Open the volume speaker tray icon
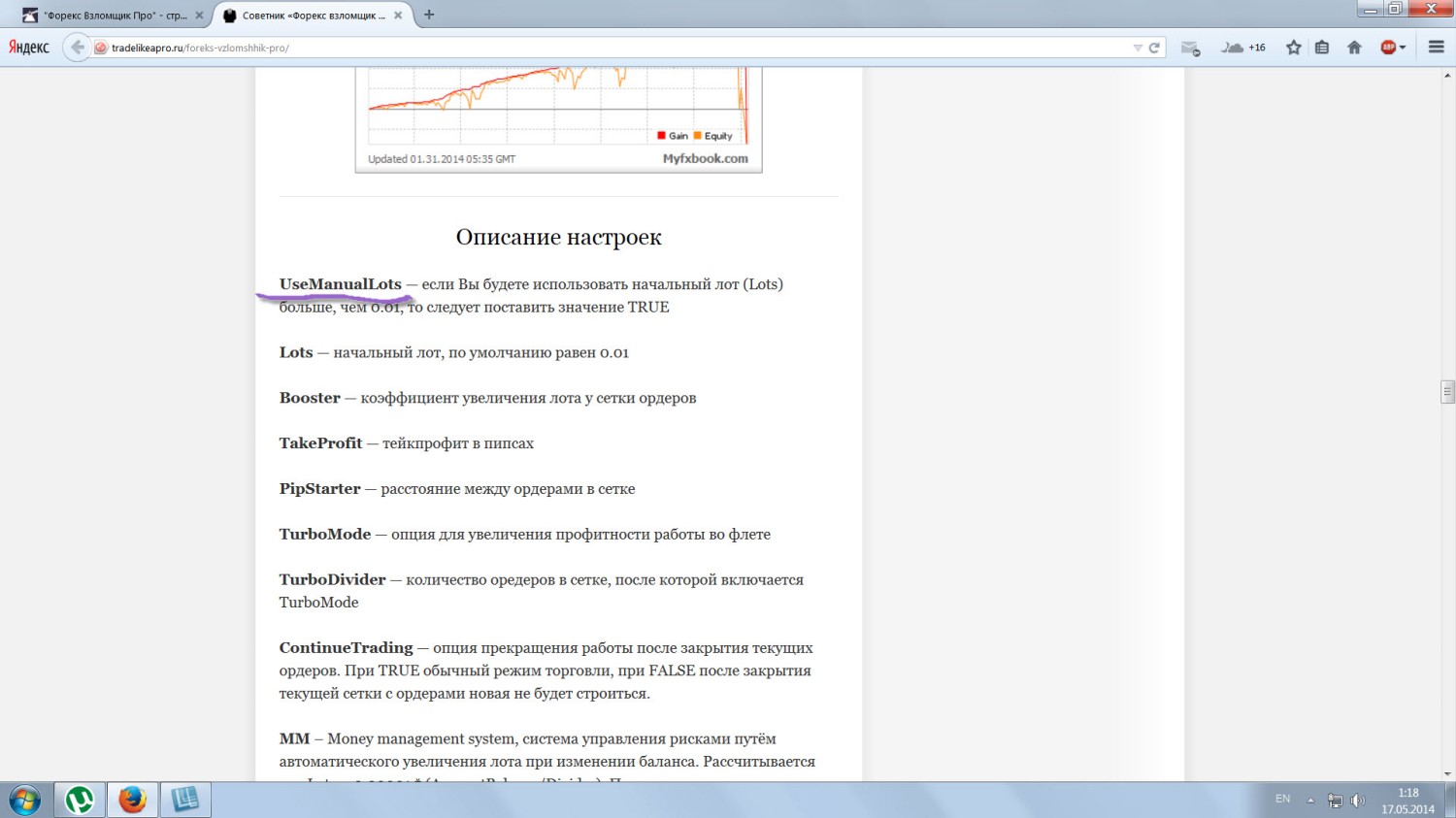 pyautogui.click(x=1358, y=801)
